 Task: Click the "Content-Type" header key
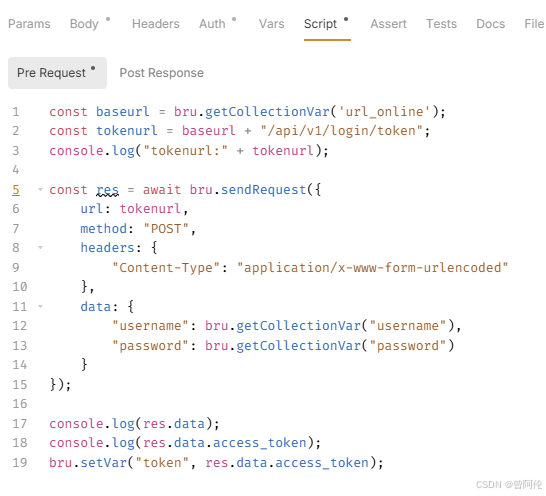(166, 268)
